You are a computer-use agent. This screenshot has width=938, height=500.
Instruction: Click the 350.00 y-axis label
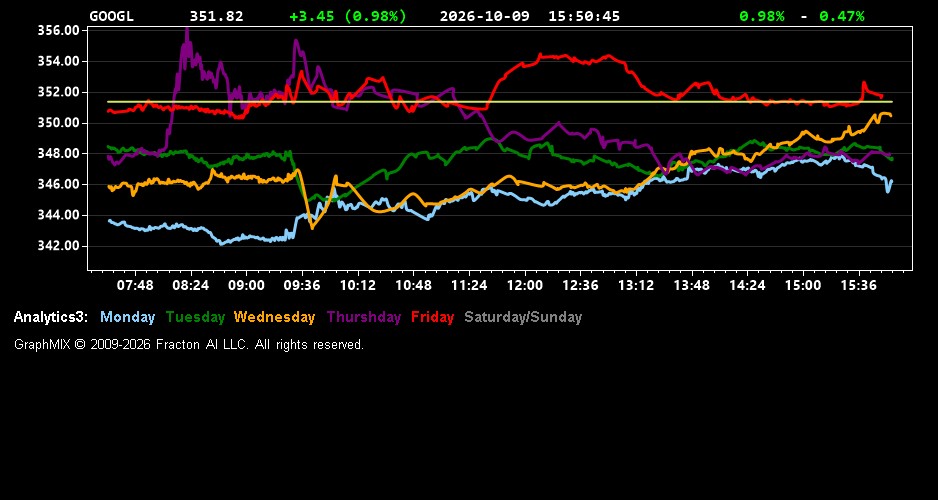(x=58, y=123)
